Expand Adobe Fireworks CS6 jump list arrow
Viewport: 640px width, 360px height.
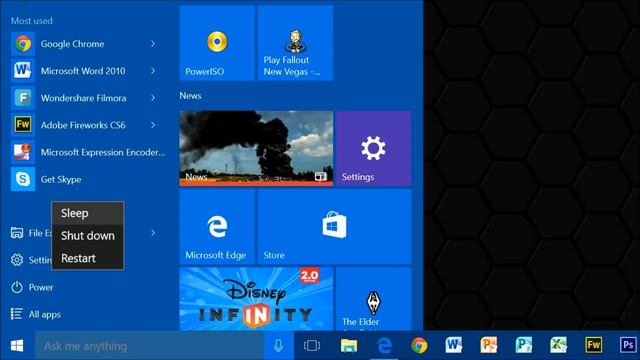click(x=153, y=125)
